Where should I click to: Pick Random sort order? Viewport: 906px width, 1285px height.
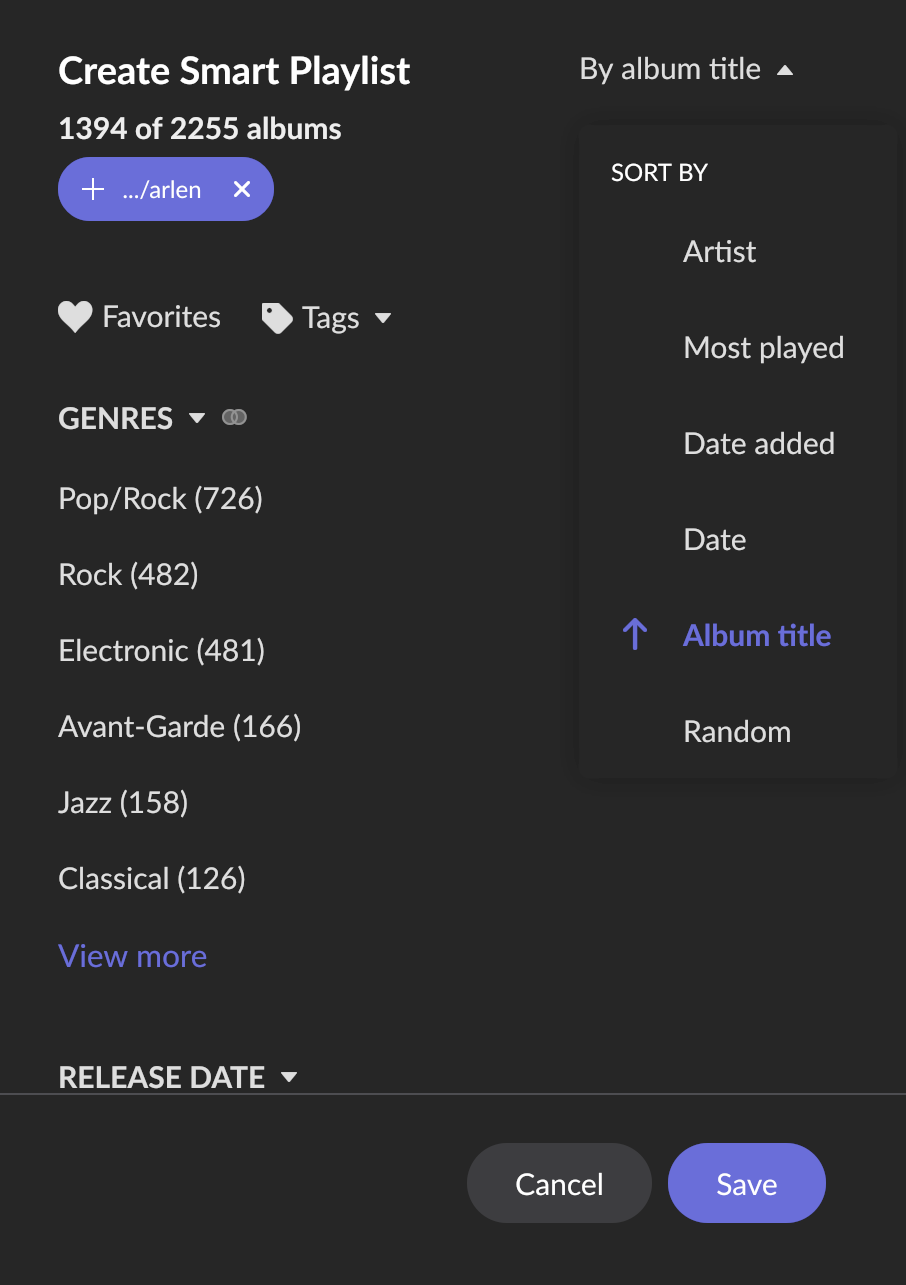737,731
